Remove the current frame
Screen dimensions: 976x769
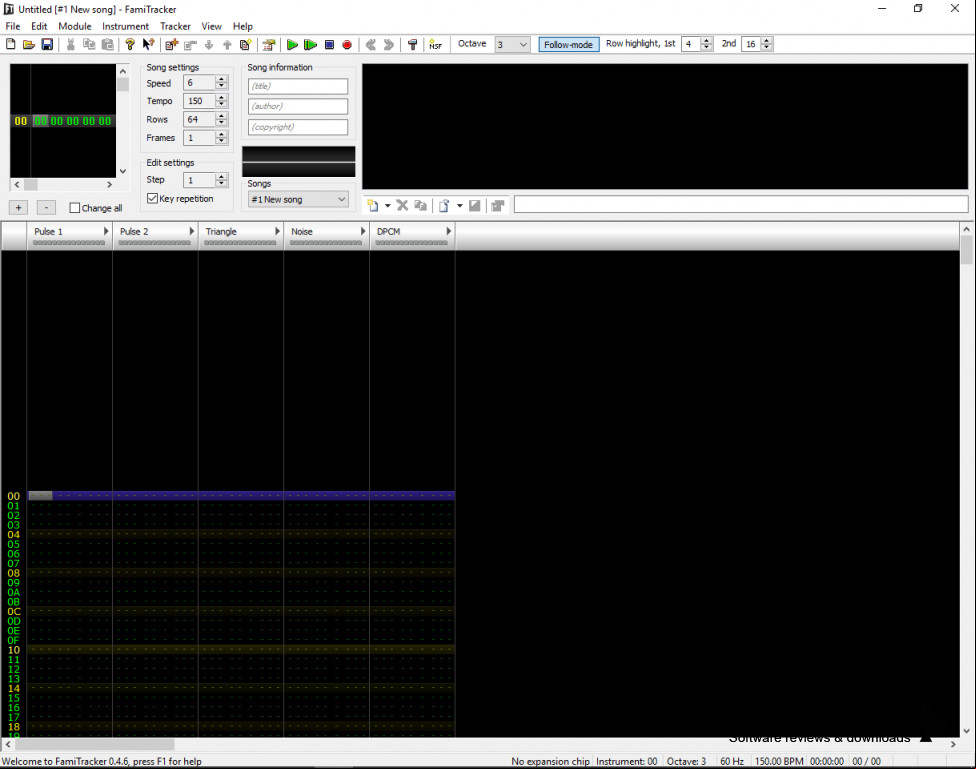(190, 44)
